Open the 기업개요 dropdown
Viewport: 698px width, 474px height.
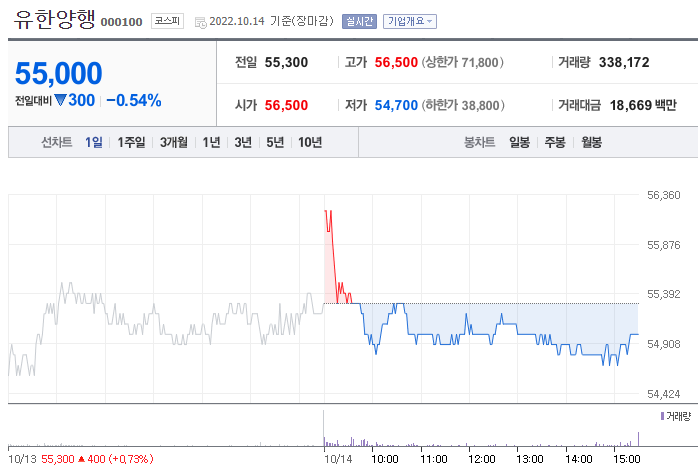pos(410,21)
